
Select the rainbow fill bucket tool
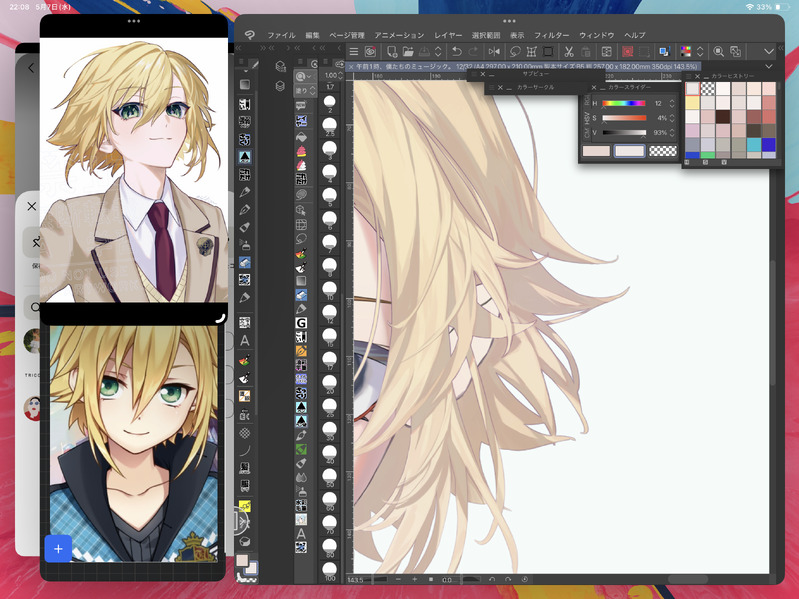pos(245,361)
